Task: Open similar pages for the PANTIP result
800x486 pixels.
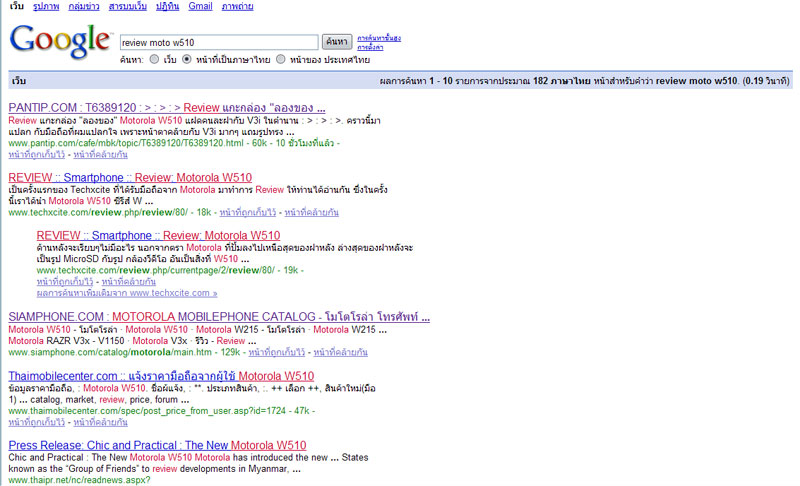Action: tap(101, 154)
